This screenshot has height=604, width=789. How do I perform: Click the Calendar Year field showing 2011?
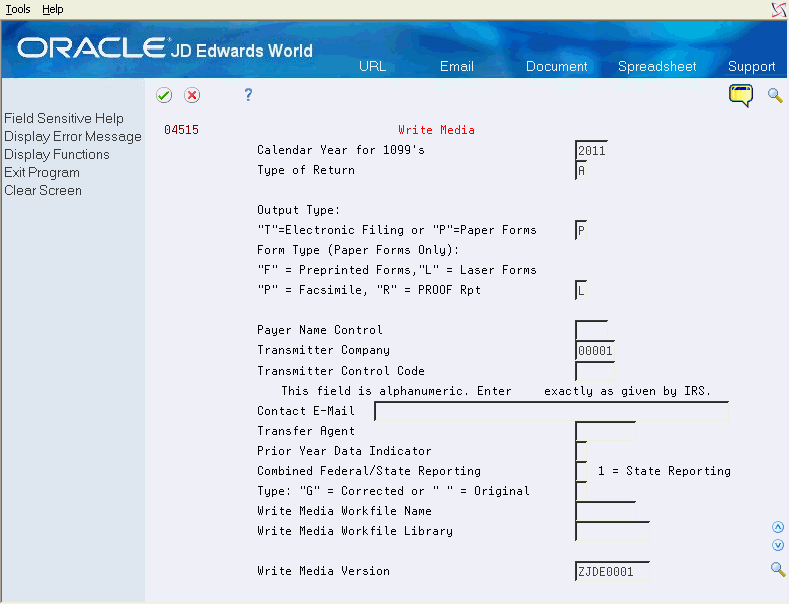591,150
